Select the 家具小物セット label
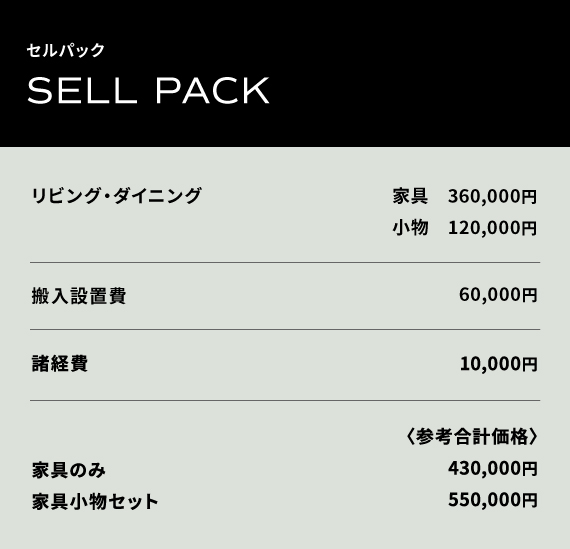The image size is (570, 549). click(x=95, y=502)
